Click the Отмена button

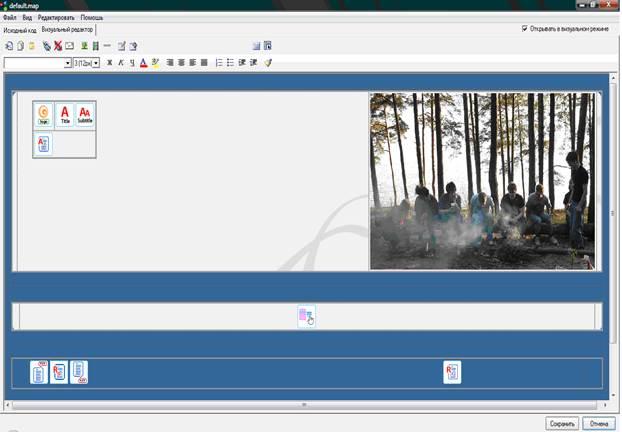point(599,423)
